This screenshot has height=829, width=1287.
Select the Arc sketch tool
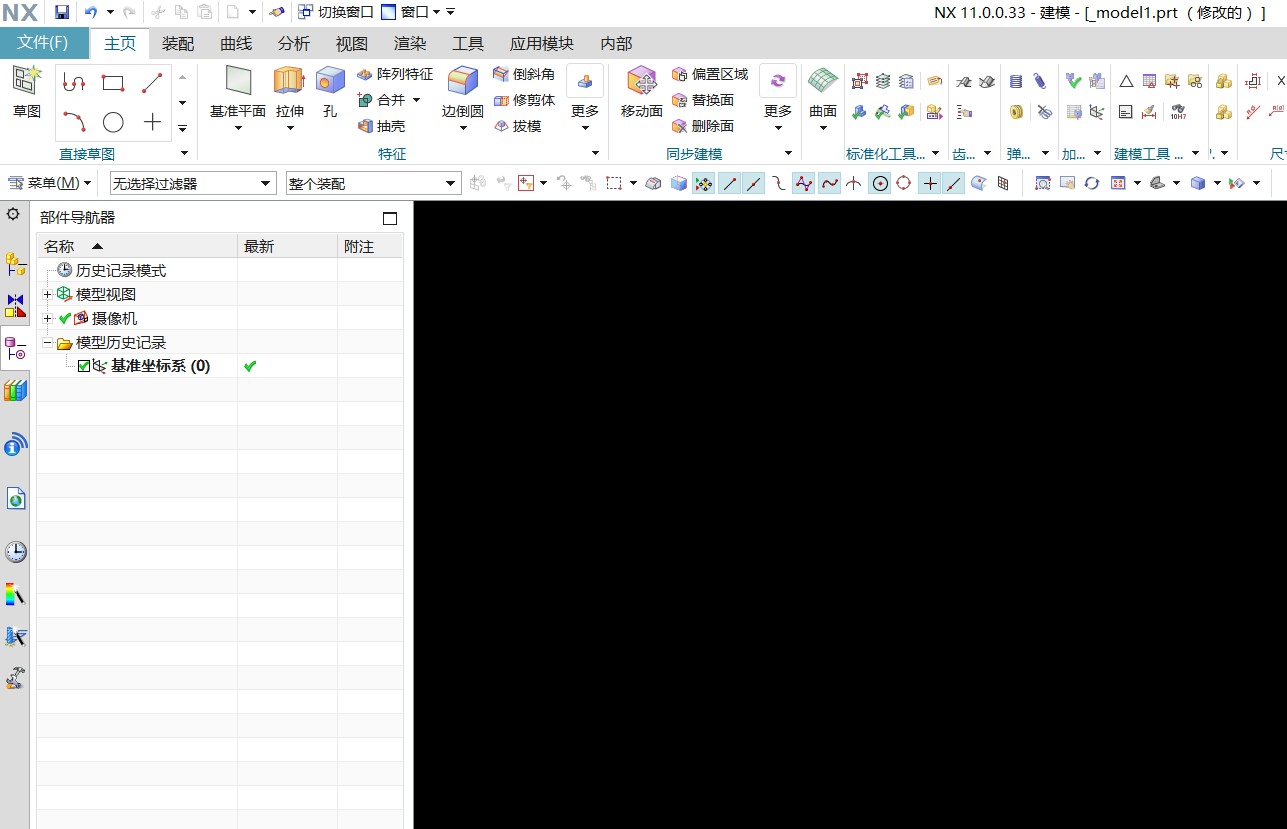tap(74, 122)
